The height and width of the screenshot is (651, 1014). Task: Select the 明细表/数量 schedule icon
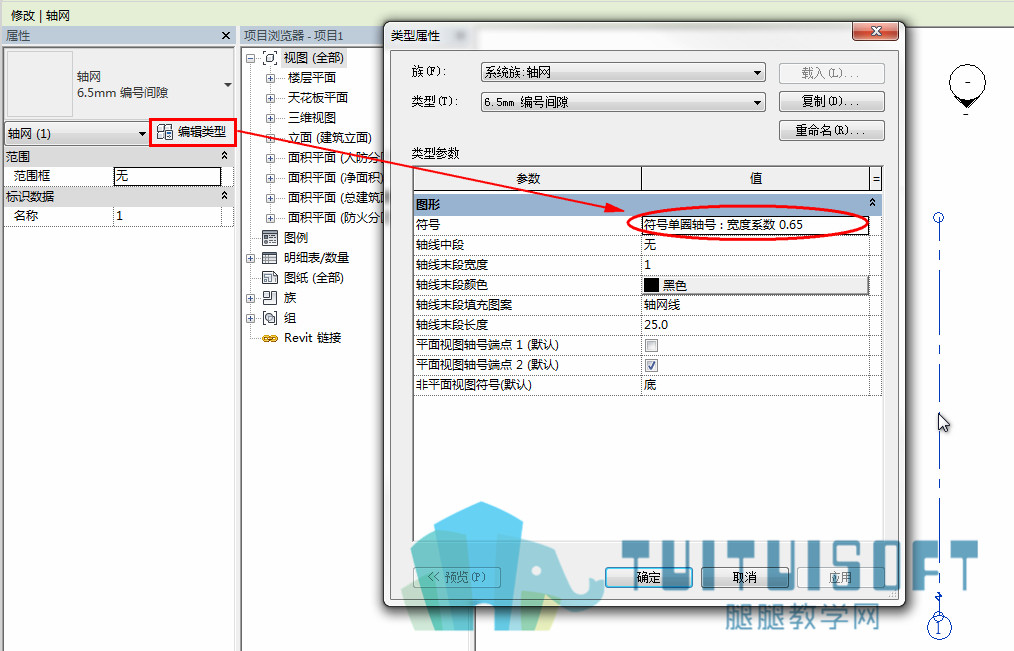click(270, 258)
